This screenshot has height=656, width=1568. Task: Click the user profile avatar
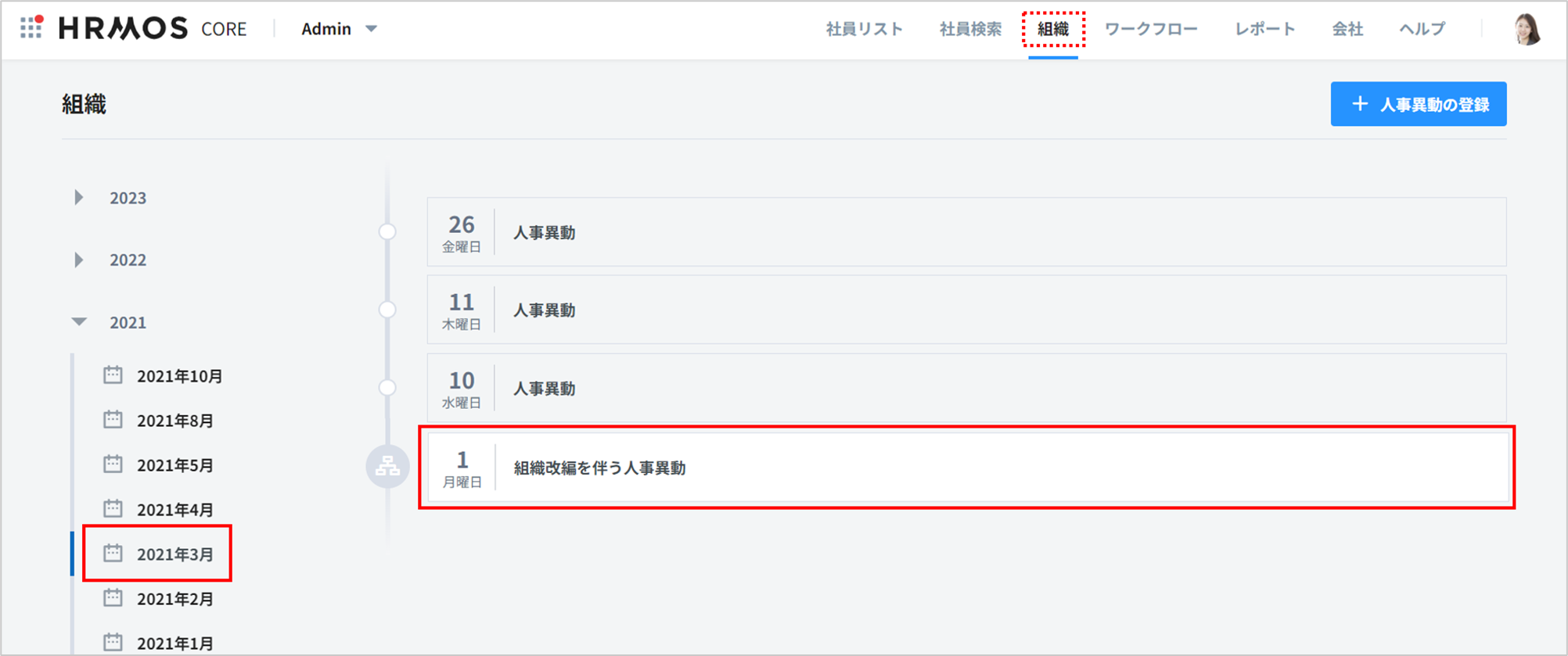point(1527,30)
